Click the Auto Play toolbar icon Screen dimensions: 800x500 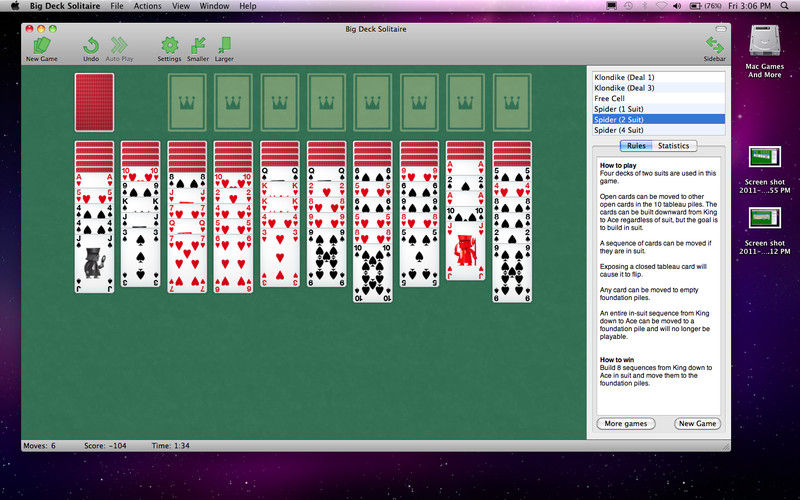pos(119,49)
